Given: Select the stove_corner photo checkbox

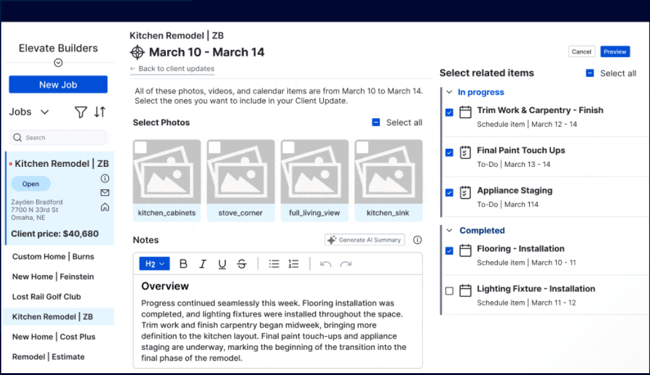Looking at the screenshot, I should (x=214, y=148).
